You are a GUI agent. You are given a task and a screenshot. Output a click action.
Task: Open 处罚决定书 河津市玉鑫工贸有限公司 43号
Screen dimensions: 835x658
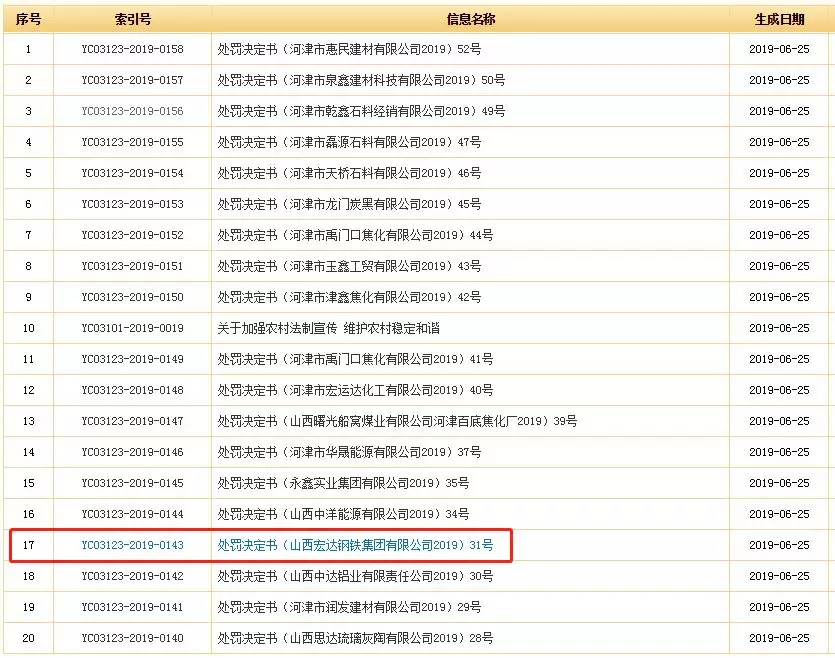pyautogui.click(x=349, y=266)
